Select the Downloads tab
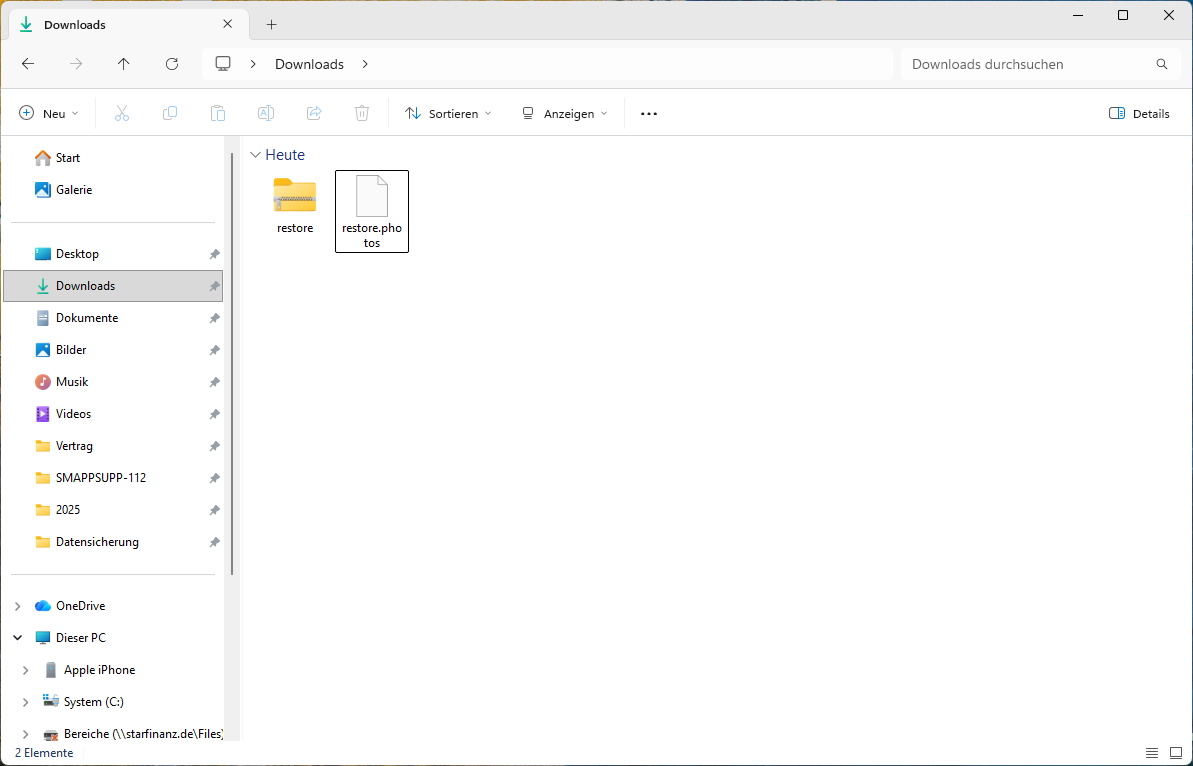This screenshot has width=1193, height=766. click(x=128, y=24)
